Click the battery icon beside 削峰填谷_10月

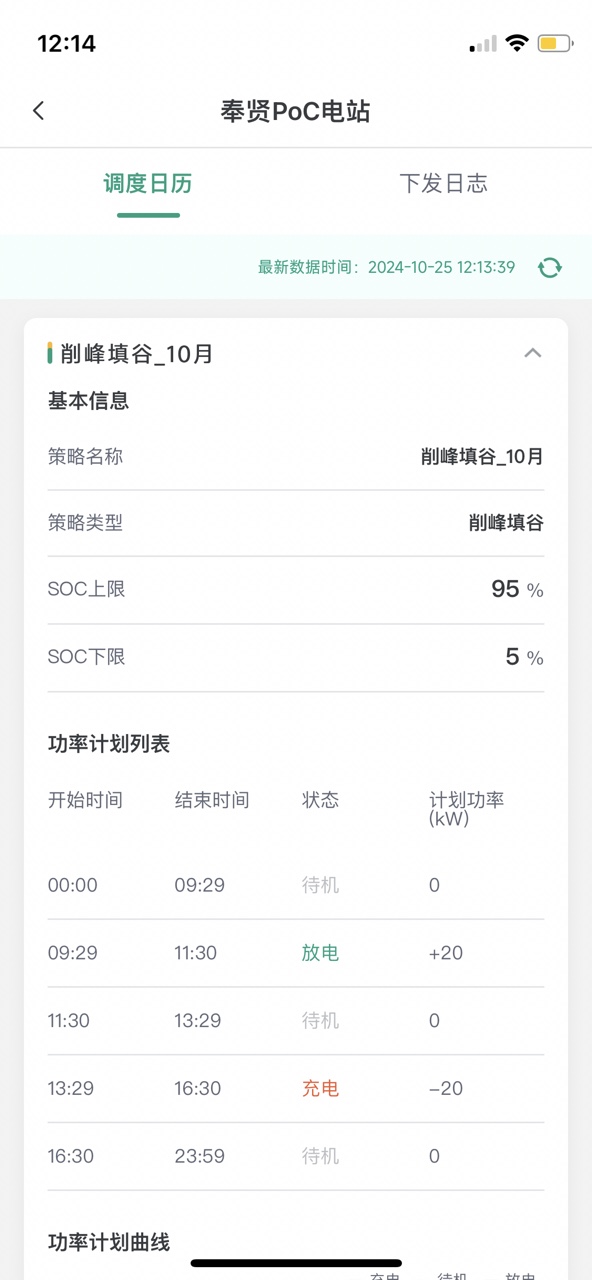point(51,352)
